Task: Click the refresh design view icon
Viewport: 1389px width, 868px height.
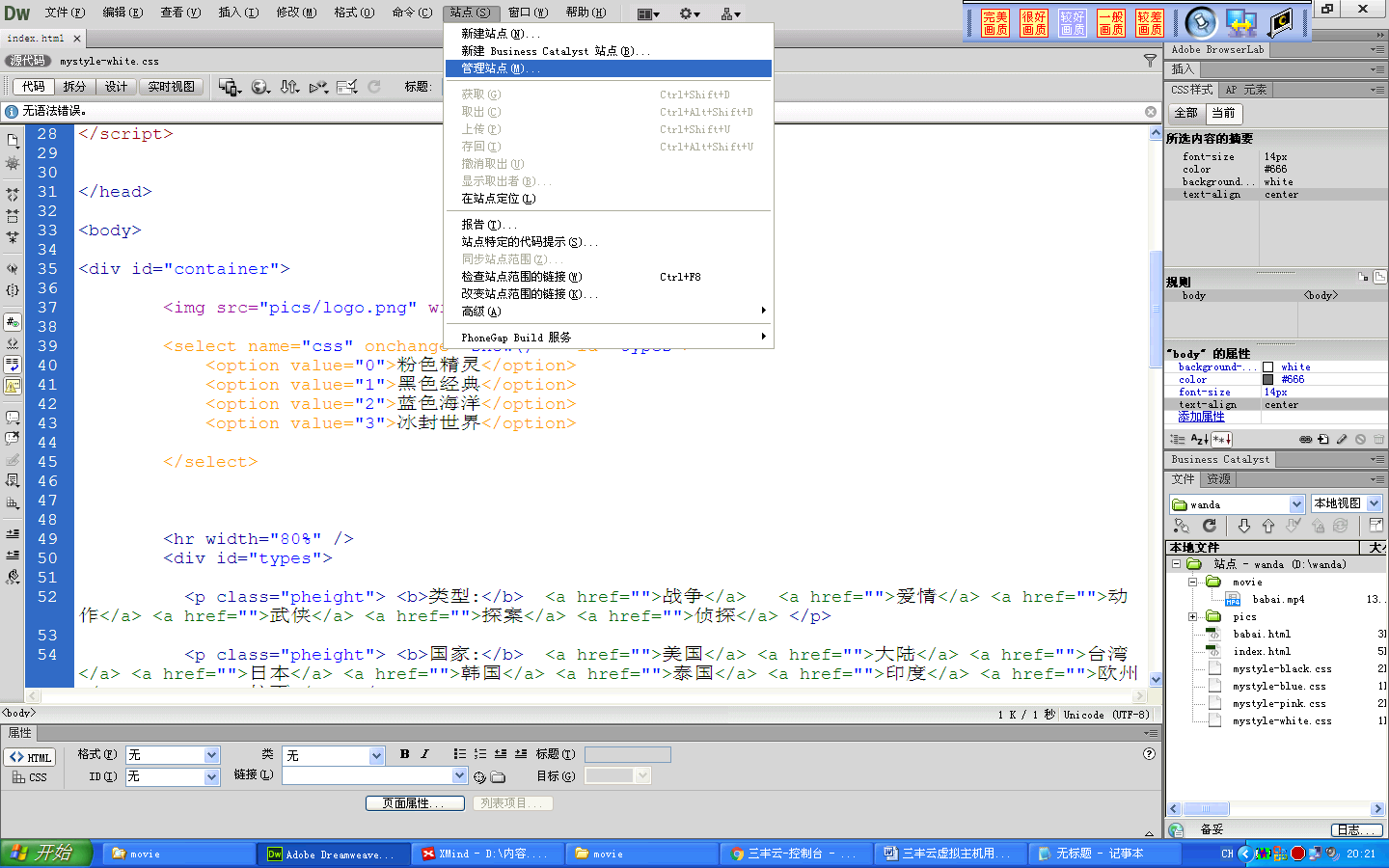Action: (x=374, y=87)
